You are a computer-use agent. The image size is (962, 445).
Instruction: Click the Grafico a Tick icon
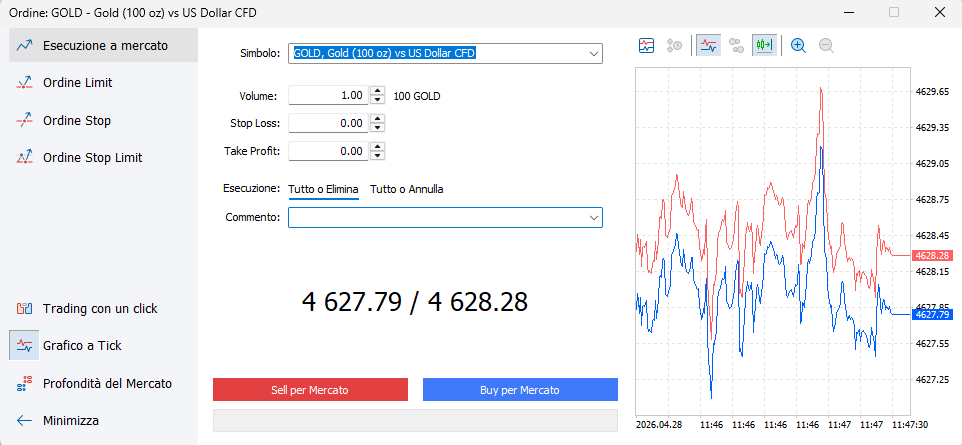click(x=25, y=346)
